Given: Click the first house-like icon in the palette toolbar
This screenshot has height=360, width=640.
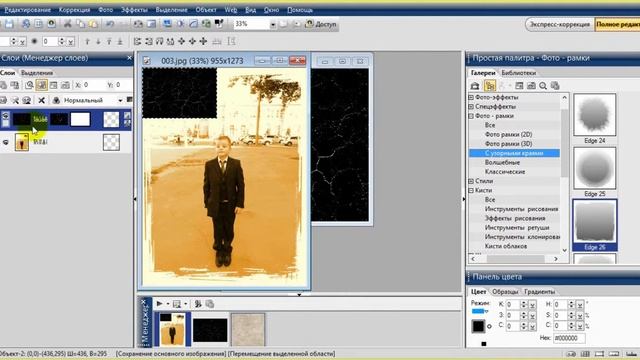Looking at the screenshot, I should click(x=475, y=86).
